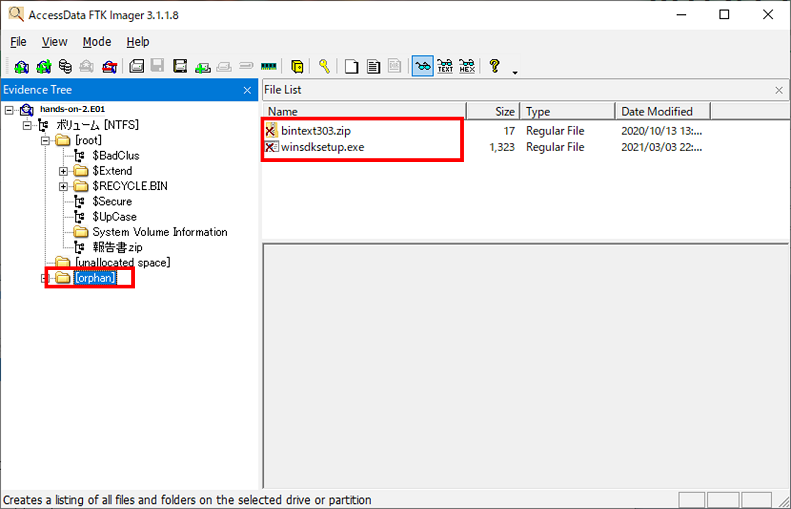Click Detect EFS Encryption key icon
The height and width of the screenshot is (509, 791).
click(324, 66)
